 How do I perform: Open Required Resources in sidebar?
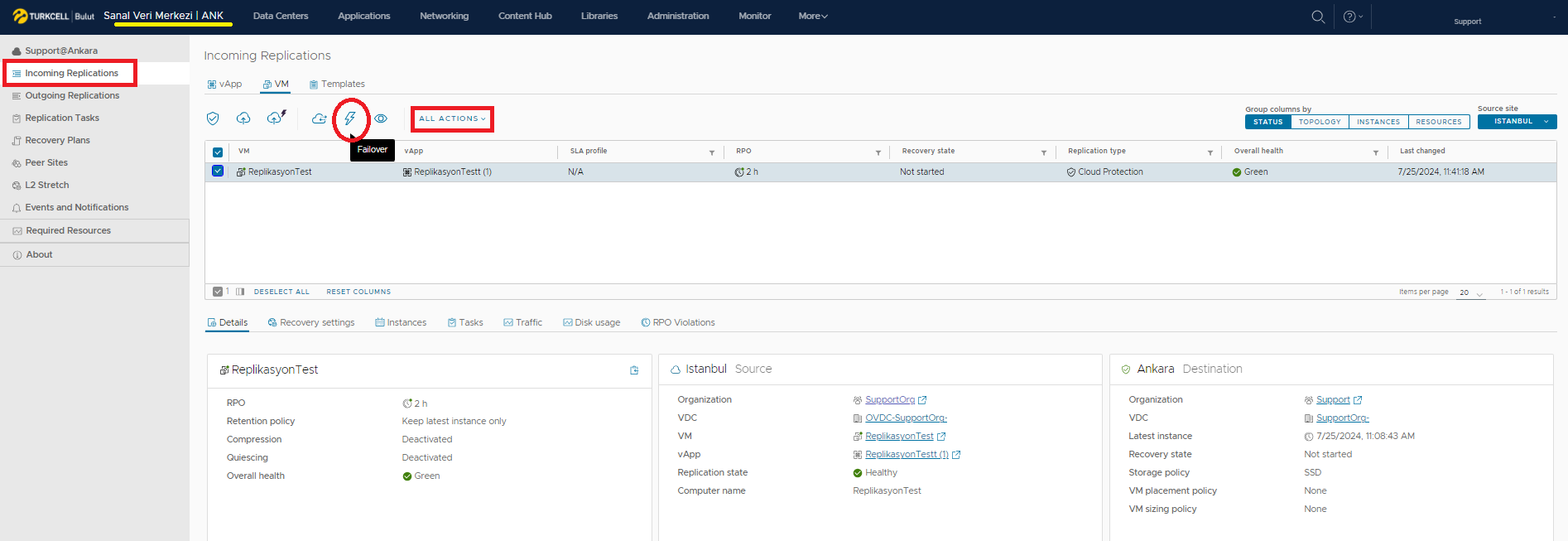click(68, 231)
